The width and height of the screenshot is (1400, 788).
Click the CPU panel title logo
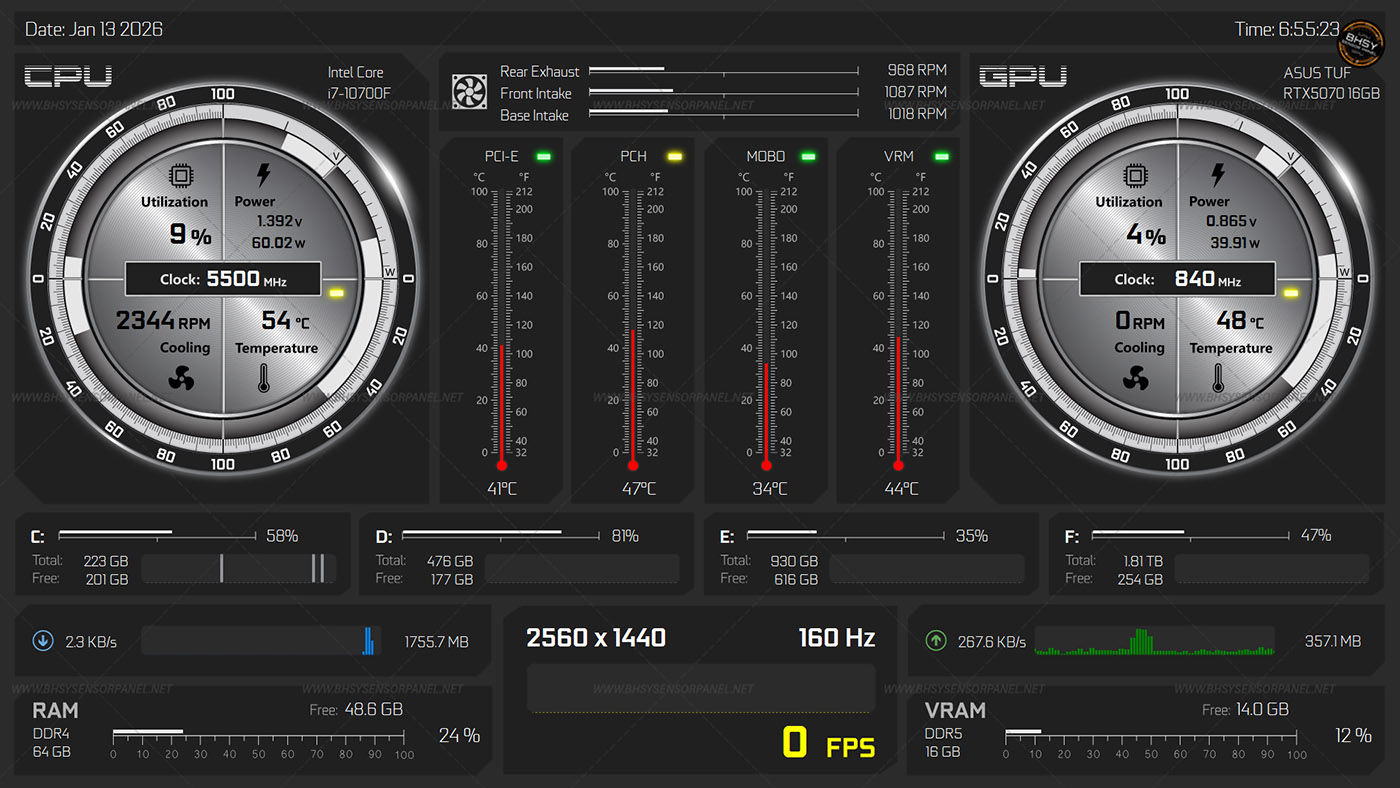[68, 76]
